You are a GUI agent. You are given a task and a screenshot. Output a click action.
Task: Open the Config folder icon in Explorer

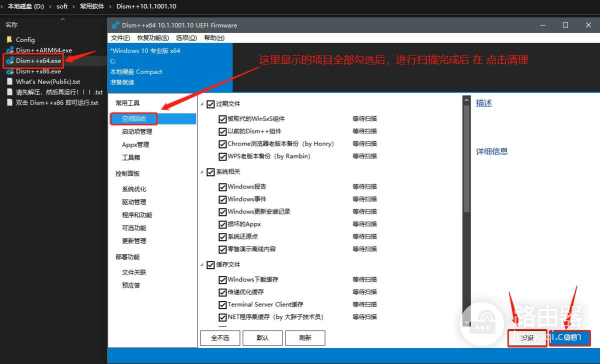point(10,39)
